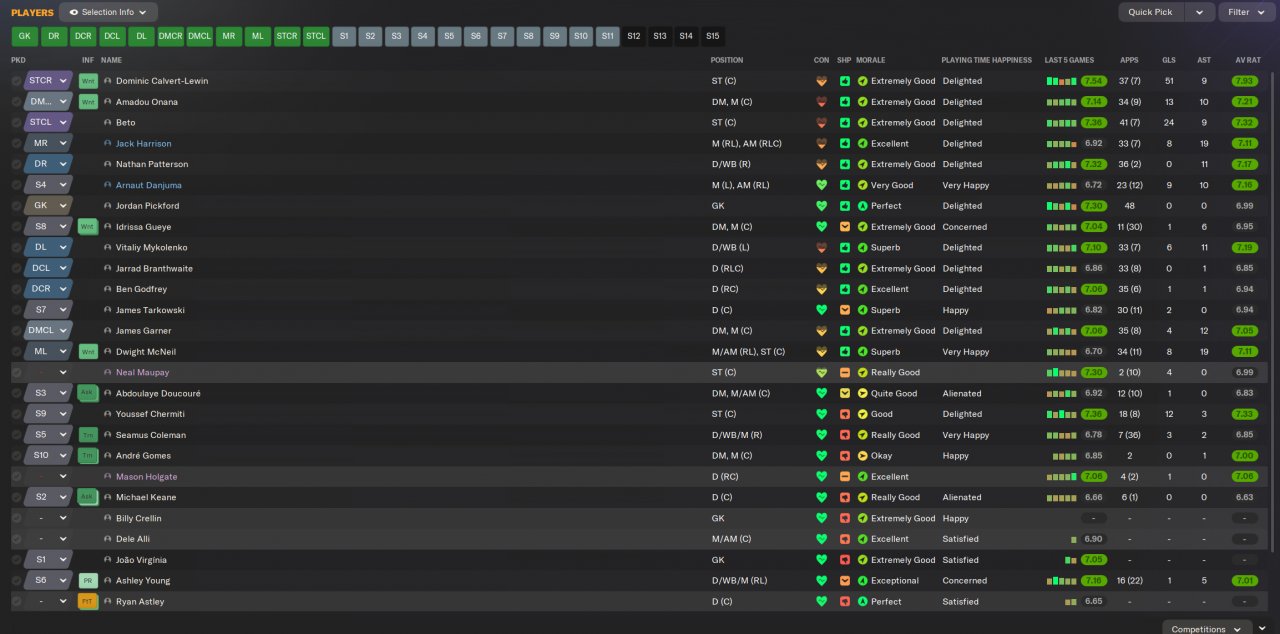This screenshot has height=634, width=1280.
Task: Toggle the picked circle for Beto
Action: [x=17, y=123]
